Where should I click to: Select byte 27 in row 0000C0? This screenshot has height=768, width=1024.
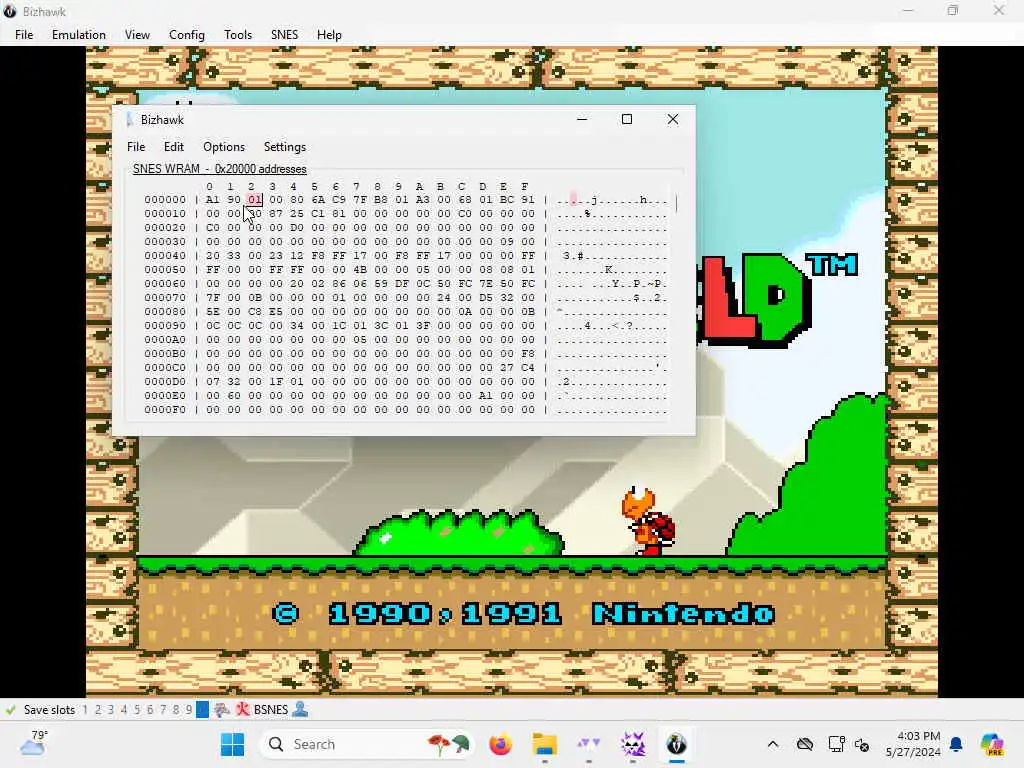pos(507,368)
